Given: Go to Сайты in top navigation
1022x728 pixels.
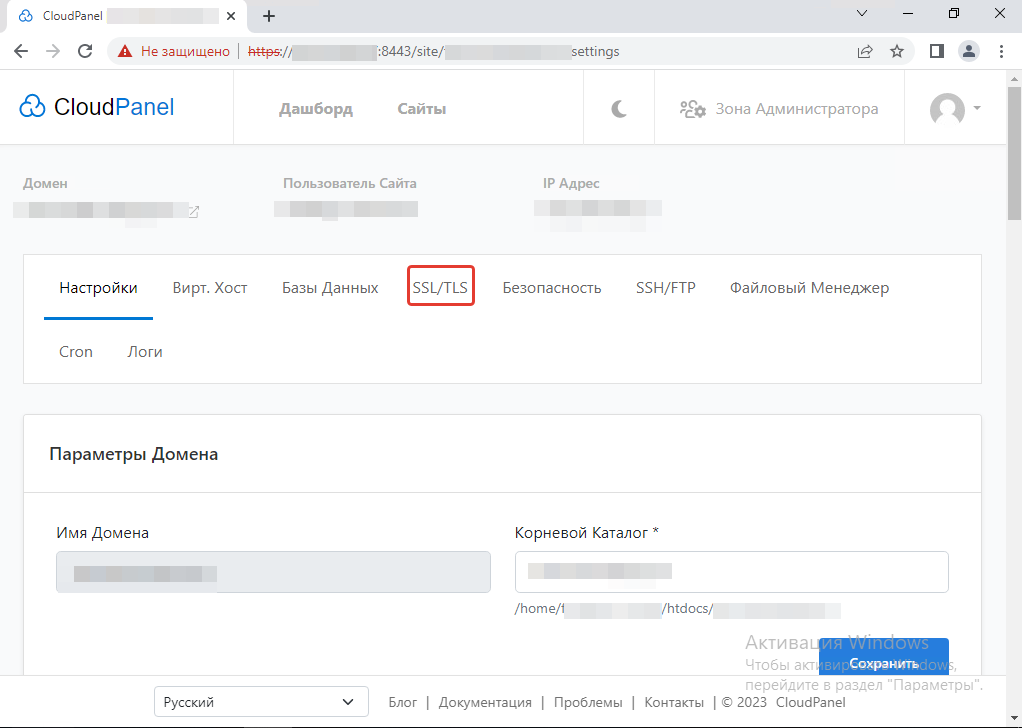Looking at the screenshot, I should click(x=421, y=109).
